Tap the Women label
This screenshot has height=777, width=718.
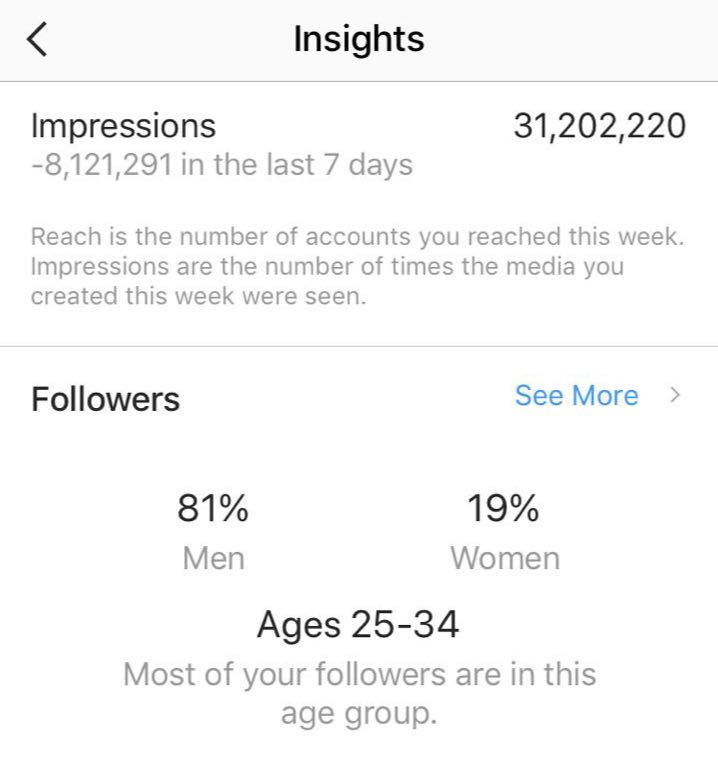[x=504, y=557]
